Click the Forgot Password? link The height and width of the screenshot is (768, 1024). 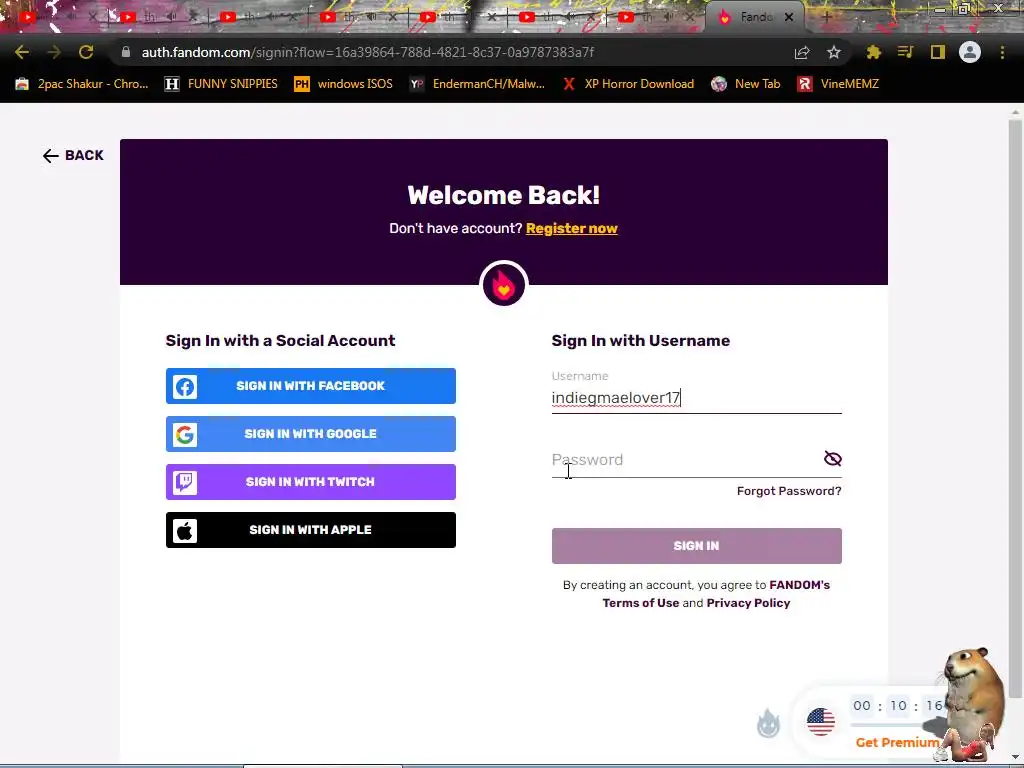pos(789,491)
